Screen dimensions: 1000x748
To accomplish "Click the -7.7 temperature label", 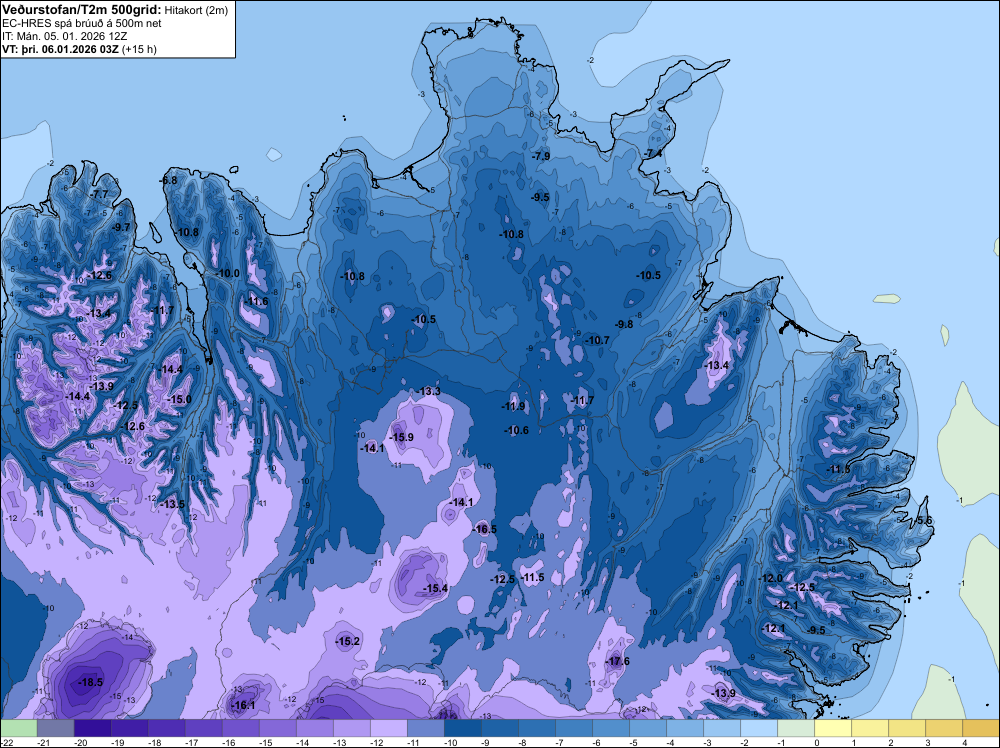I will tap(99, 194).
